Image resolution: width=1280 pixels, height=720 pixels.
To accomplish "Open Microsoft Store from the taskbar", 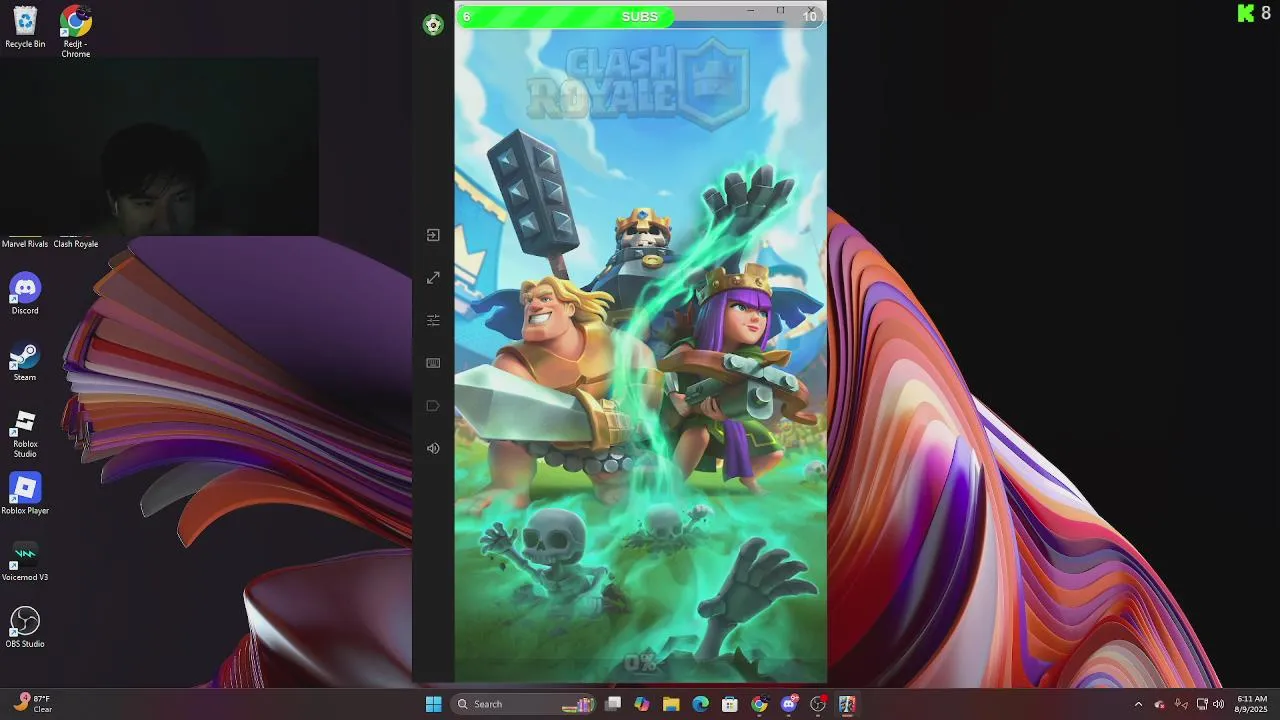I will click(730, 704).
